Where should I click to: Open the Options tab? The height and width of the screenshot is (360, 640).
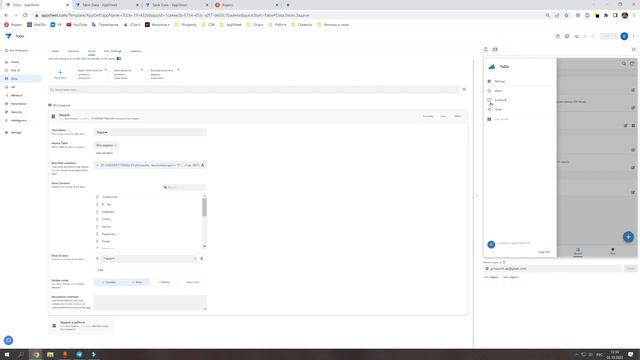(x=135, y=51)
